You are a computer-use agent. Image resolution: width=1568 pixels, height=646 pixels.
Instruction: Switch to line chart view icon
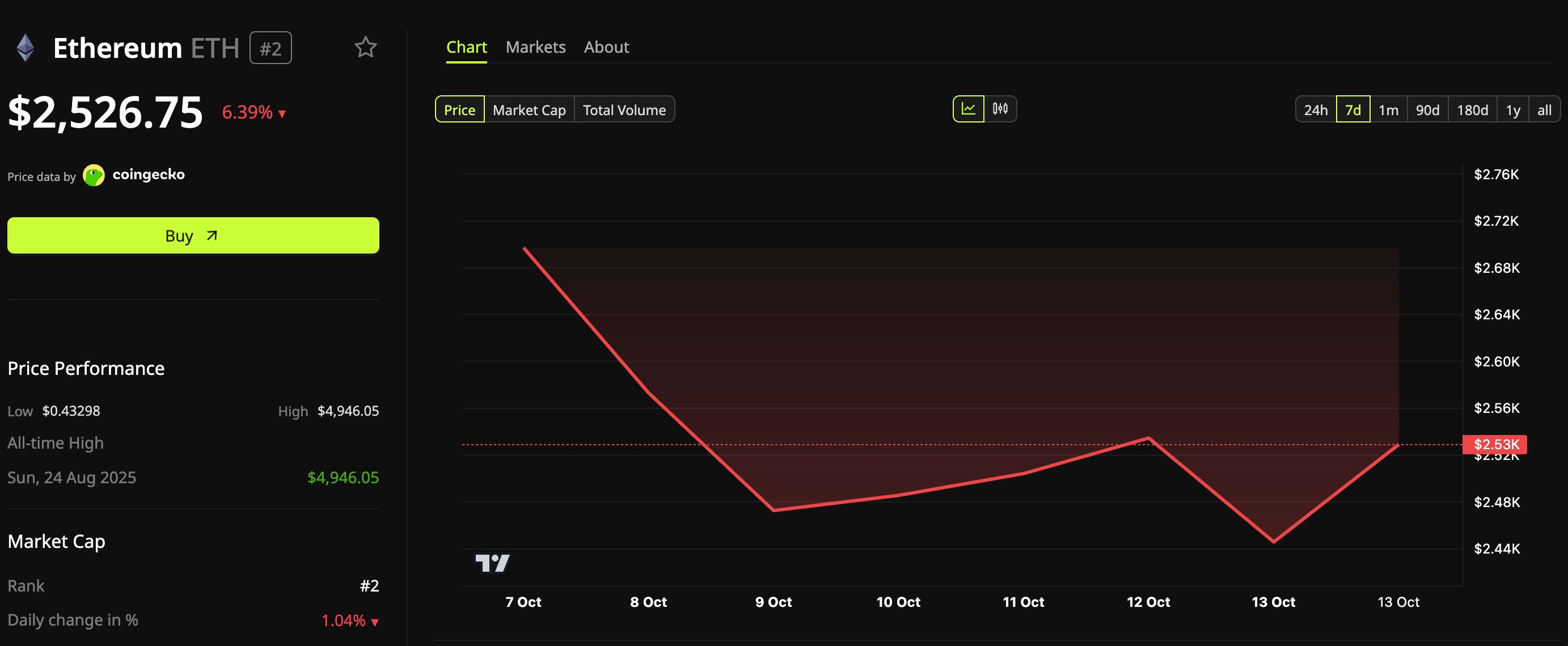[x=968, y=109]
